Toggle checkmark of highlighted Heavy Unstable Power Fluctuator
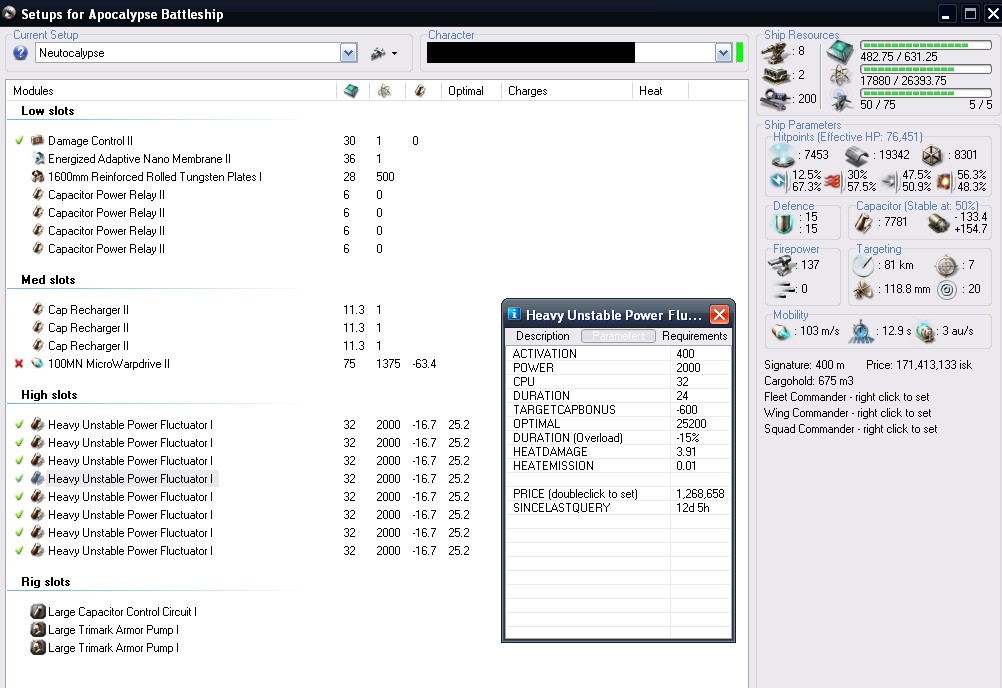Screen dimensions: 1002x688 pyautogui.click(x=19, y=478)
